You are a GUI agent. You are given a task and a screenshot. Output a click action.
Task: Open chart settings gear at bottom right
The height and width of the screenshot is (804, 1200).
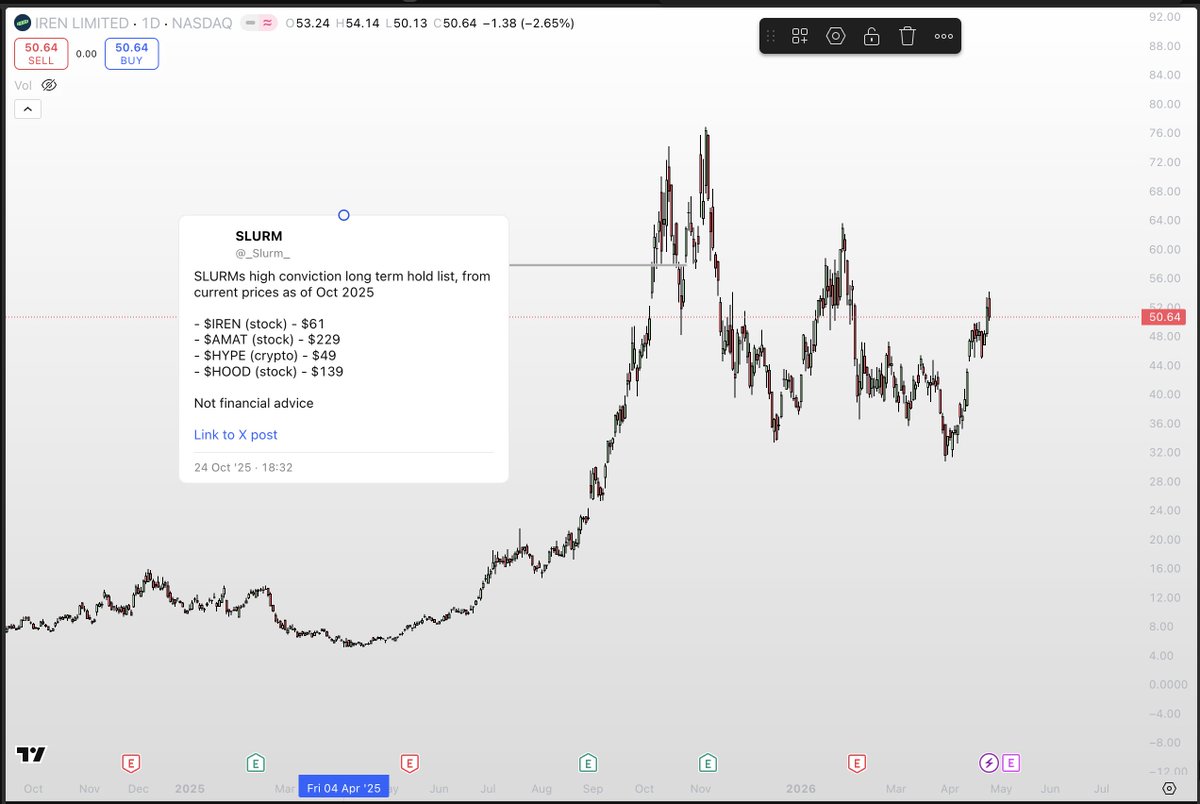tap(1169, 788)
